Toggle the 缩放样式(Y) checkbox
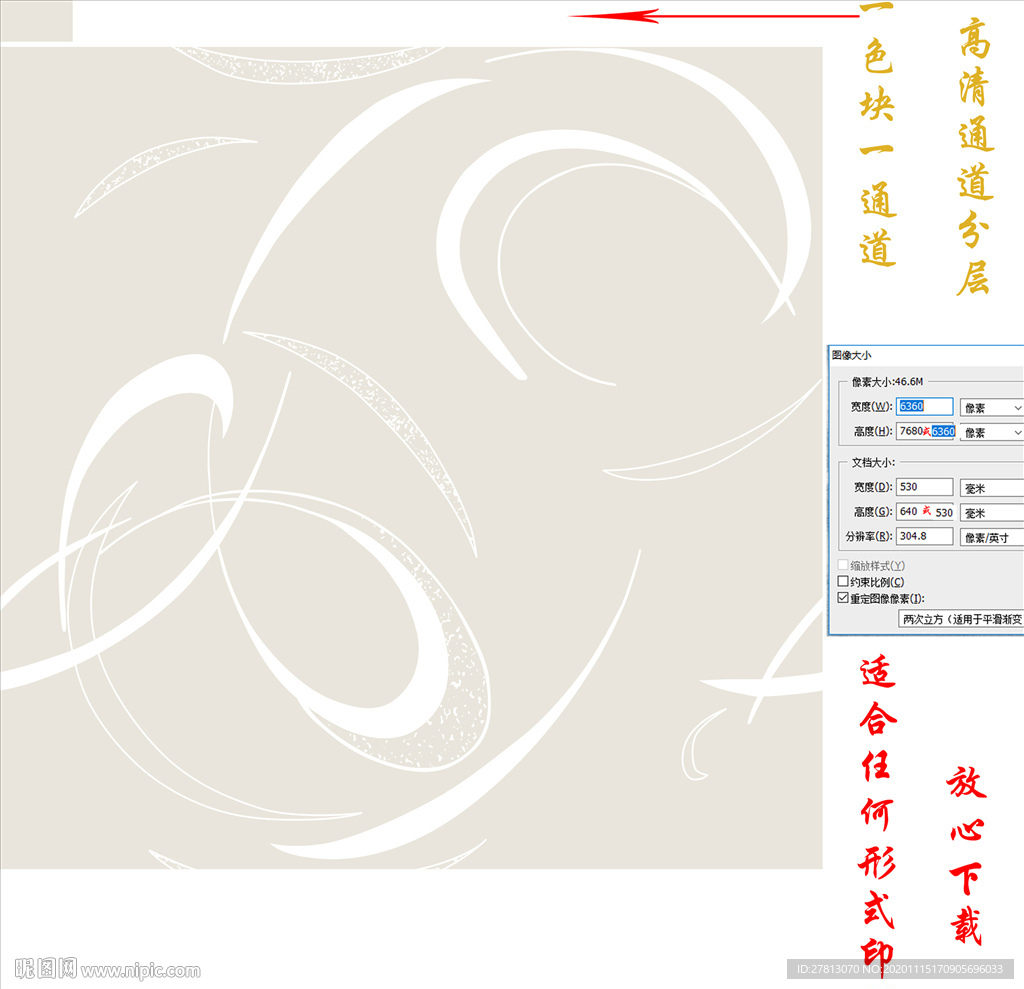The height and width of the screenshot is (989, 1024). [x=842, y=564]
